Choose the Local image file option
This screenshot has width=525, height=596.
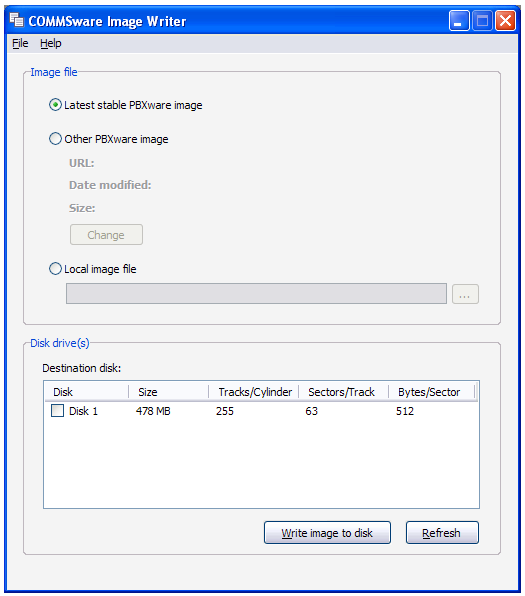(55, 269)
